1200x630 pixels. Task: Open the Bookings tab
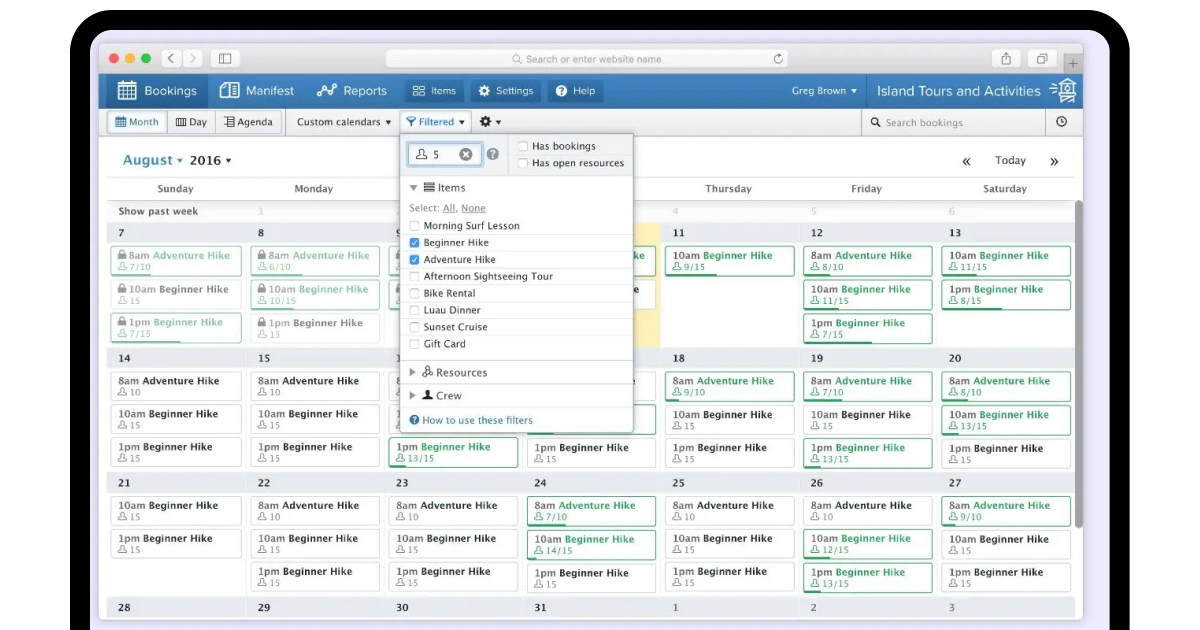(156, 91)
